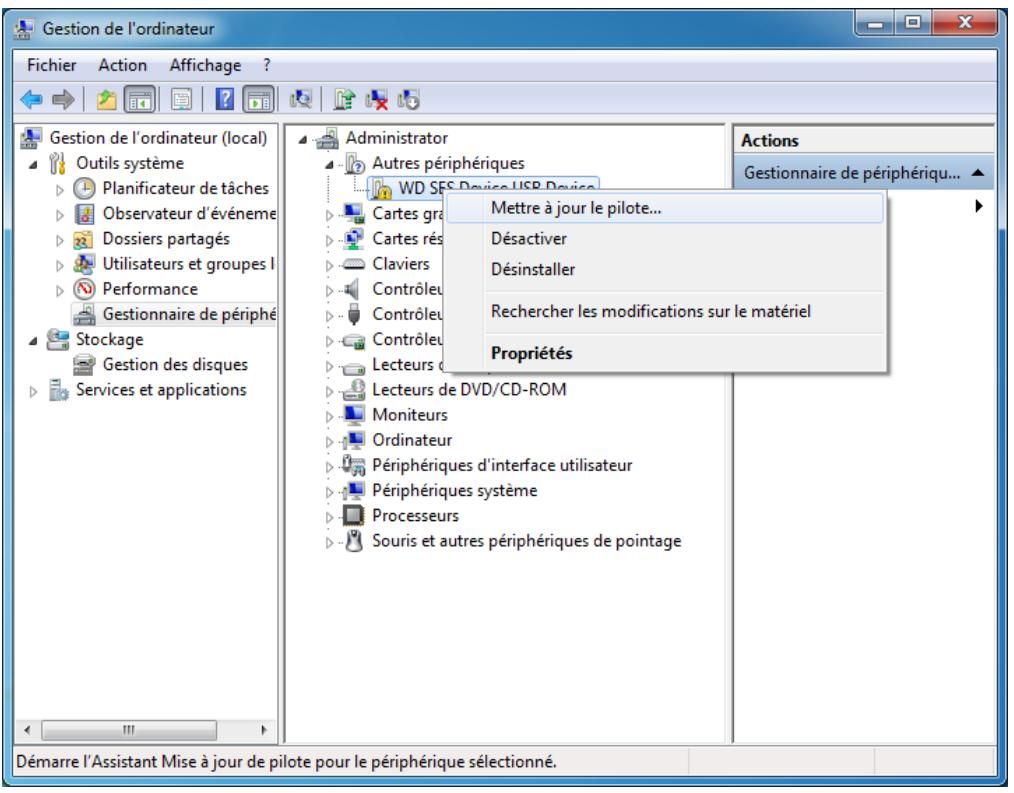Expand Dossiers partagés node
The image size is (1014, 793).
[x=59, y=241]
